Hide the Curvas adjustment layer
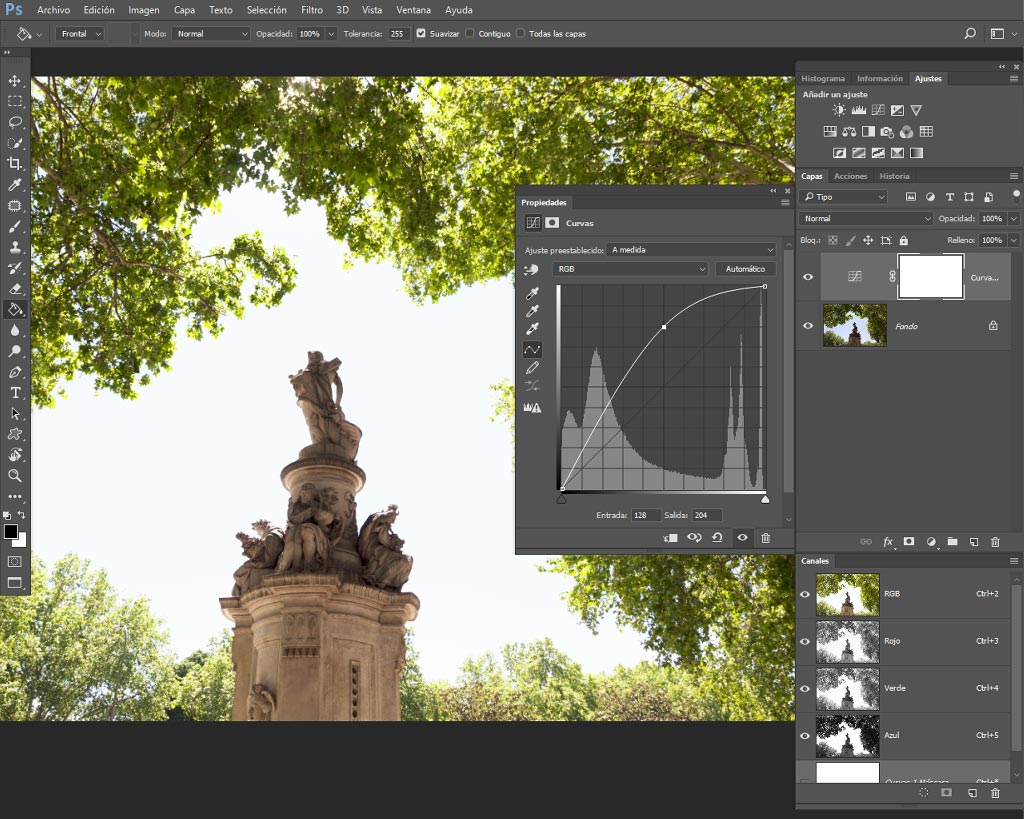1024x819 pixels. [808, 277]
